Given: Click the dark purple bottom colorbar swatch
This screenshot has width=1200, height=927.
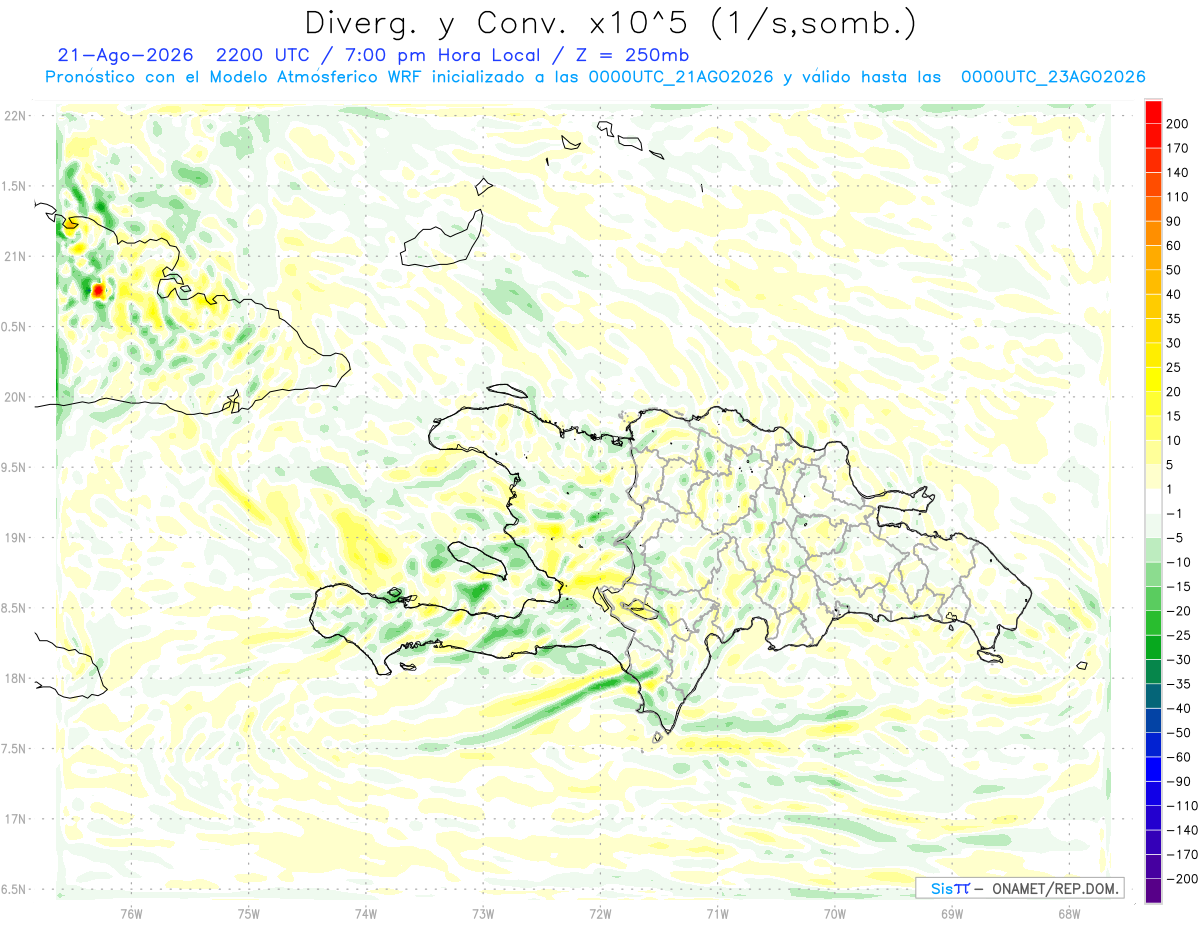Looking at the screenshot, I should tap(1153, 891).
